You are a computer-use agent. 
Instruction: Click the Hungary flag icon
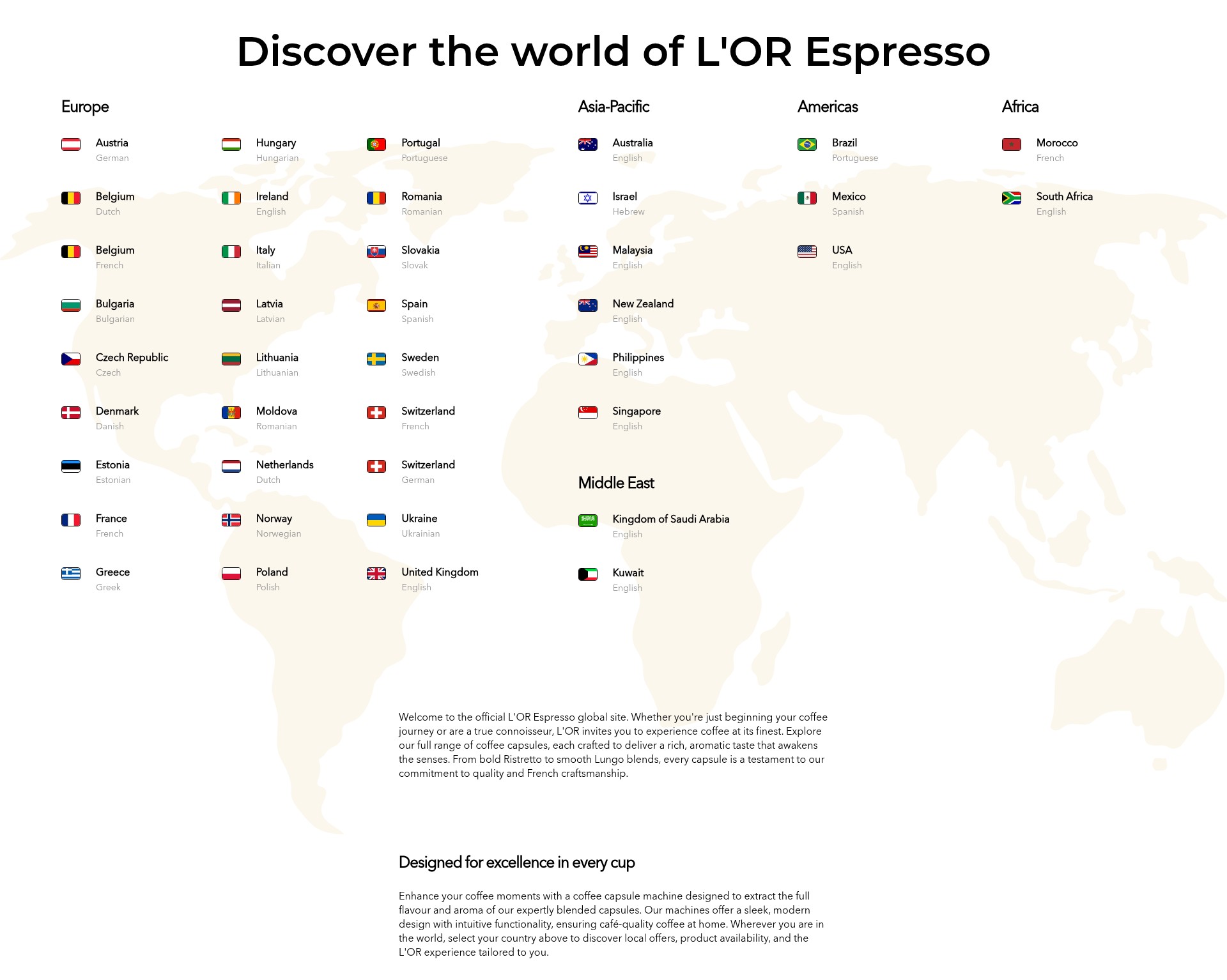click(231, 144)
